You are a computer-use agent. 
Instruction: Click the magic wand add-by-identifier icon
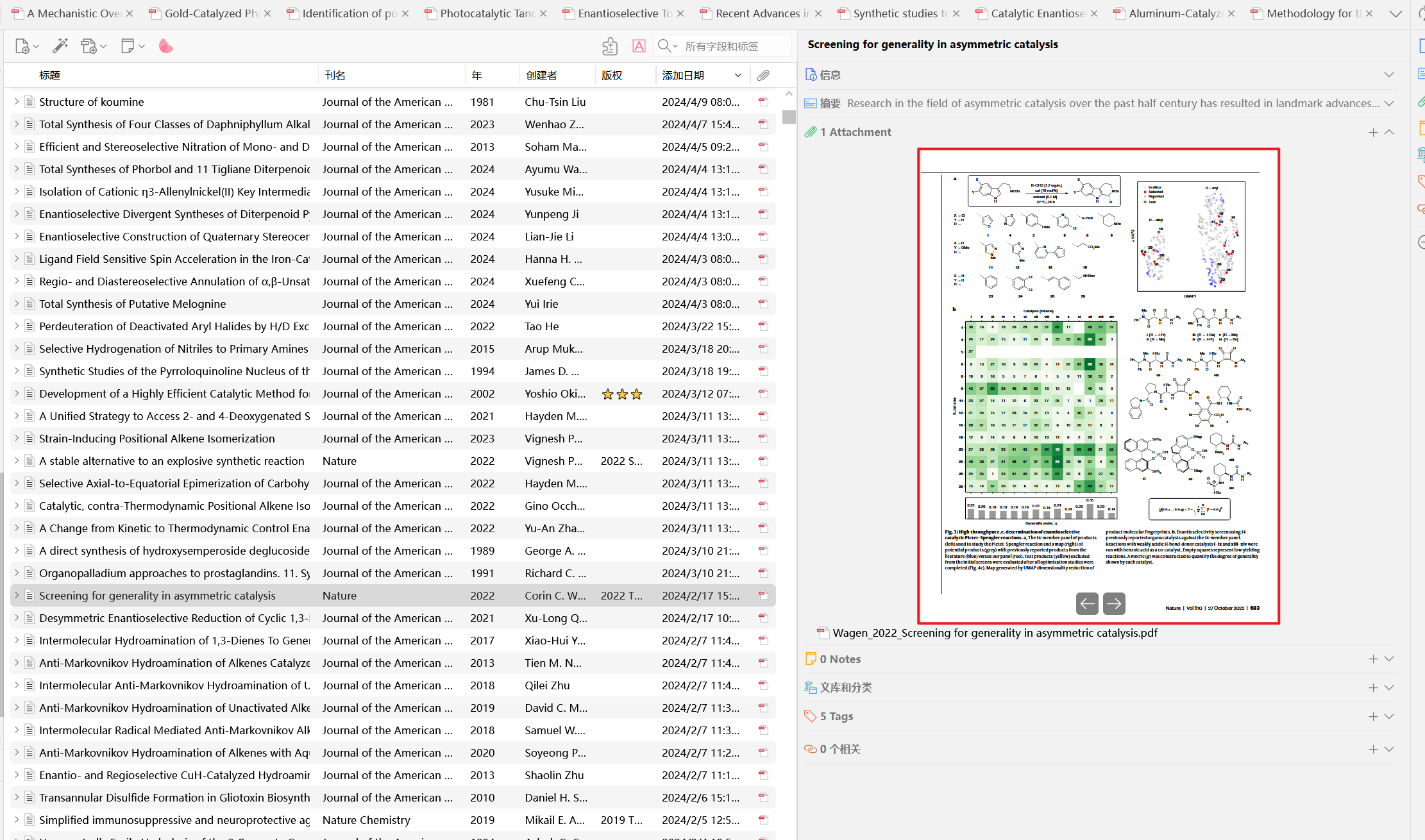pos(60,46)
